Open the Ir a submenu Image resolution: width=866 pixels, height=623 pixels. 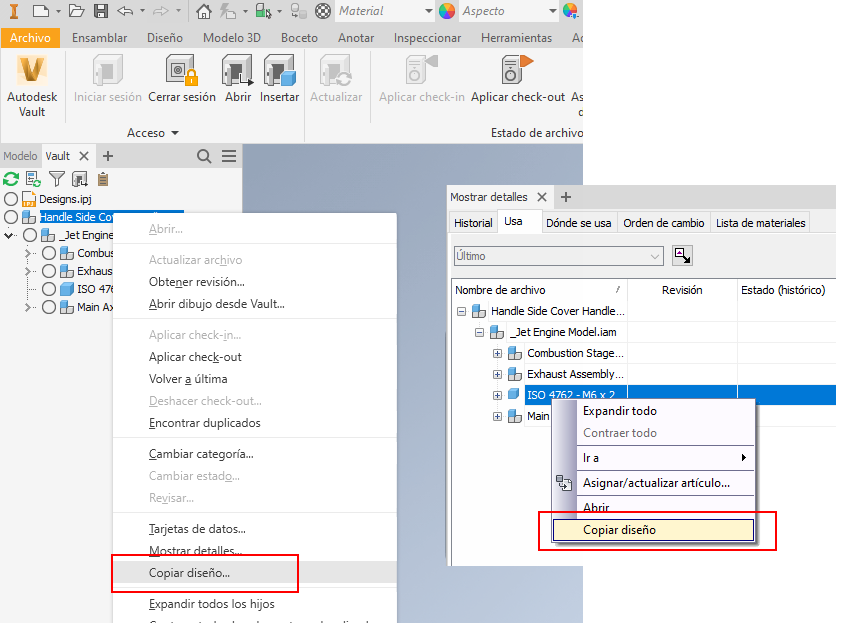[x=664, y=458]
